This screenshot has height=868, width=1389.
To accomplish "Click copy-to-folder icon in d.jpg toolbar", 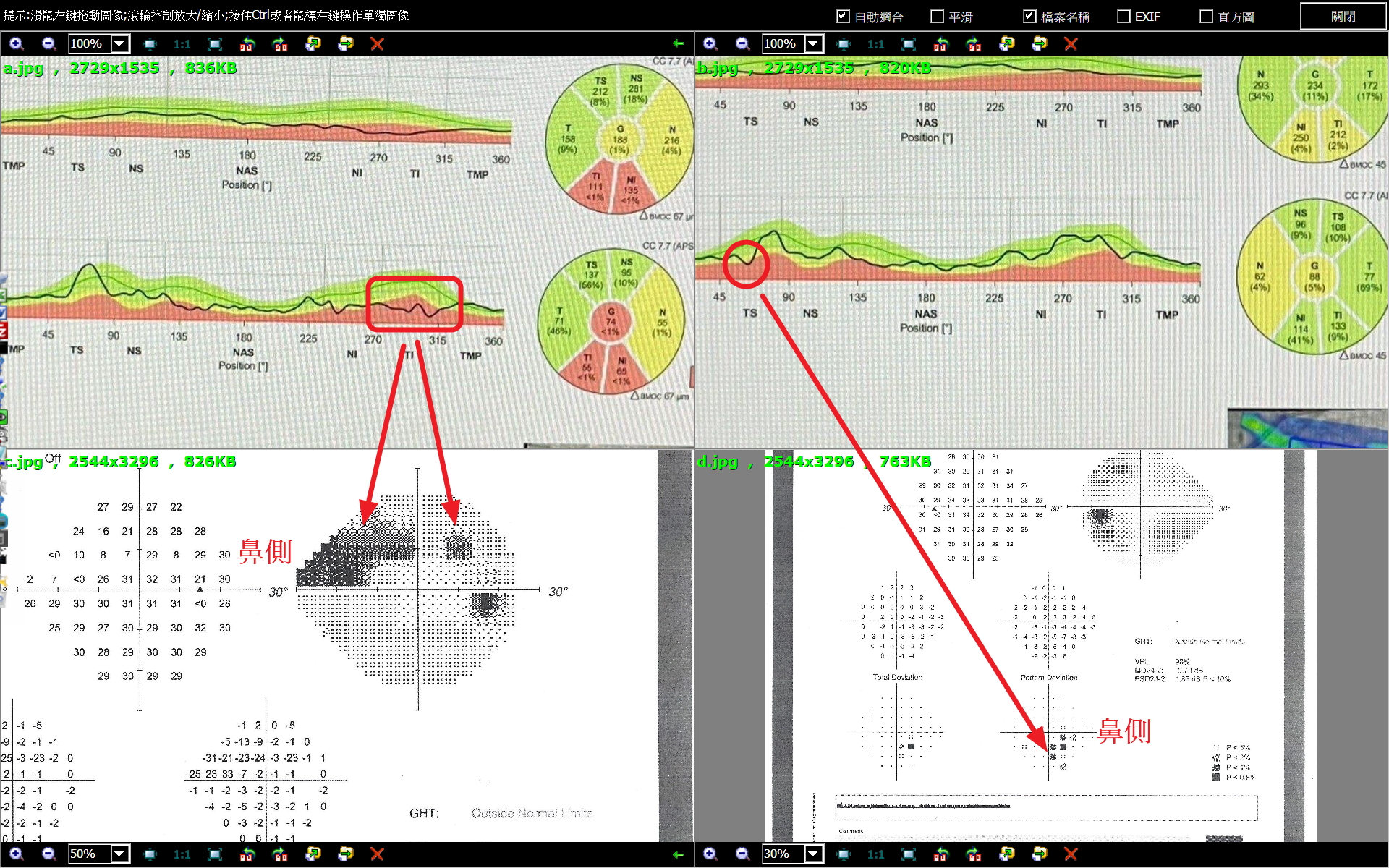I will coord(1006,854).
